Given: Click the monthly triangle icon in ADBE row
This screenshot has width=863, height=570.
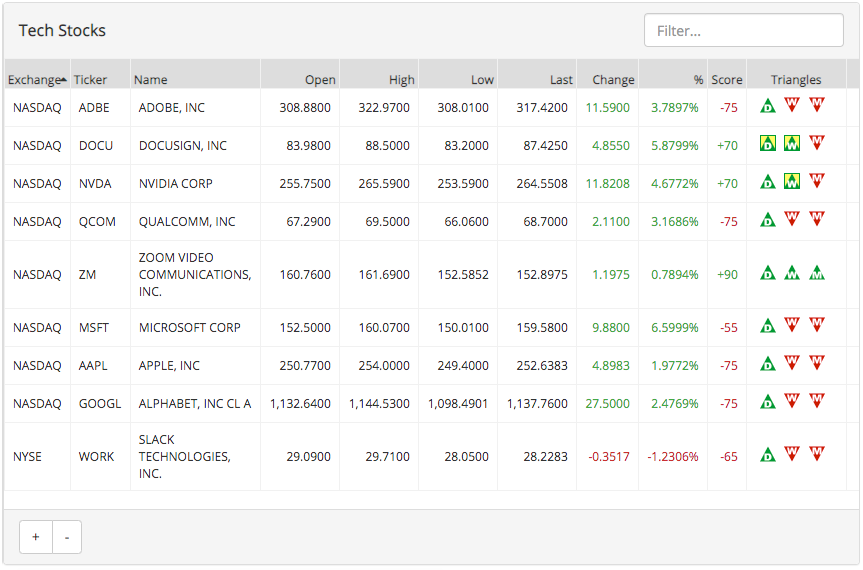Looking at the screenshot, I should pos(817,105).
